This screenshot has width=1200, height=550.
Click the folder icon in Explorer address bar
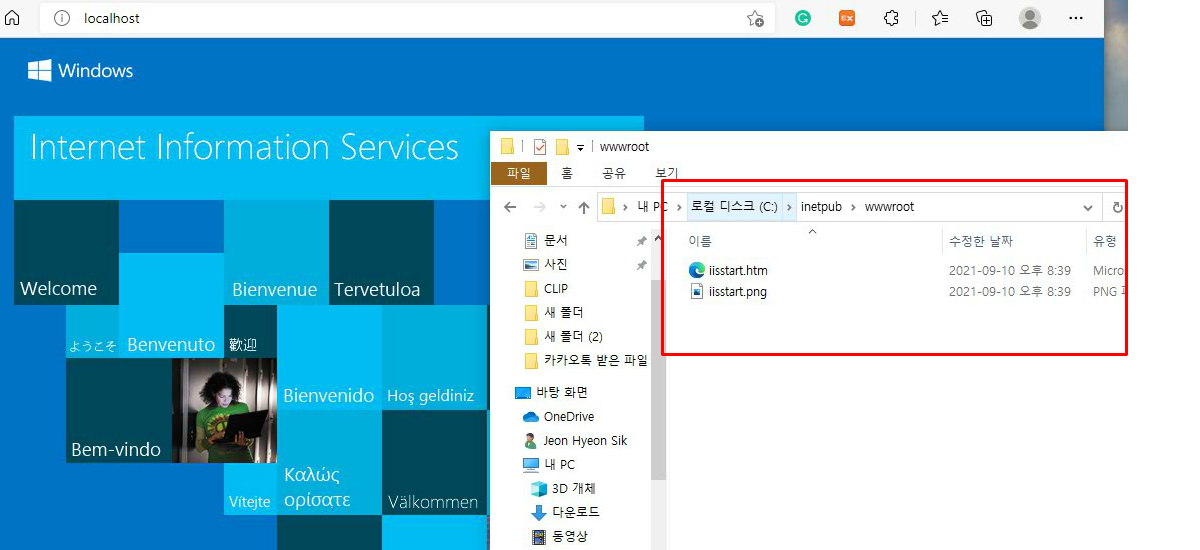click(x=608, y=207)
